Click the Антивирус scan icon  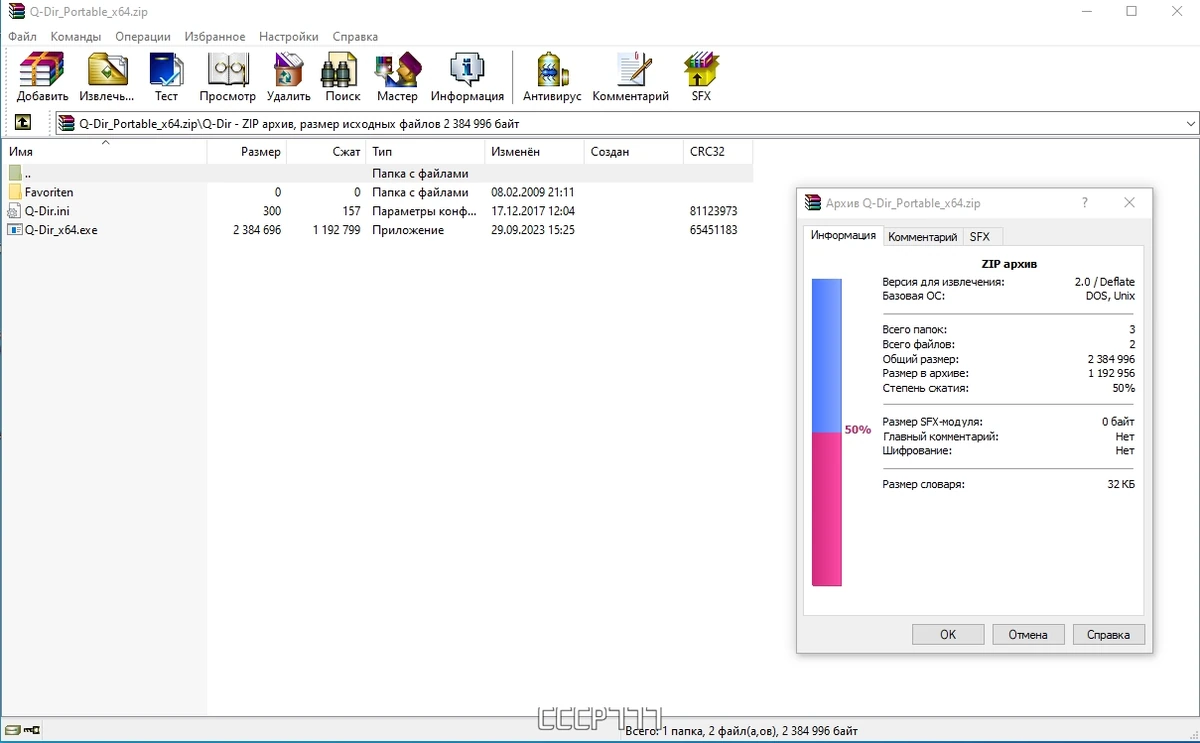(552, 78)
